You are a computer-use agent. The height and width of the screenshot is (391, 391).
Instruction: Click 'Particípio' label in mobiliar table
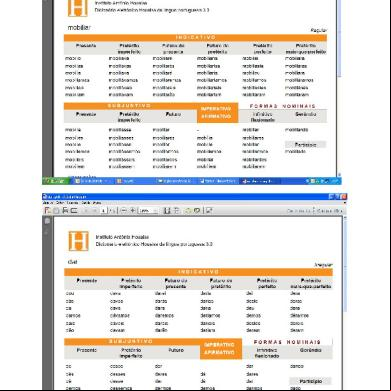click(305, 145)
